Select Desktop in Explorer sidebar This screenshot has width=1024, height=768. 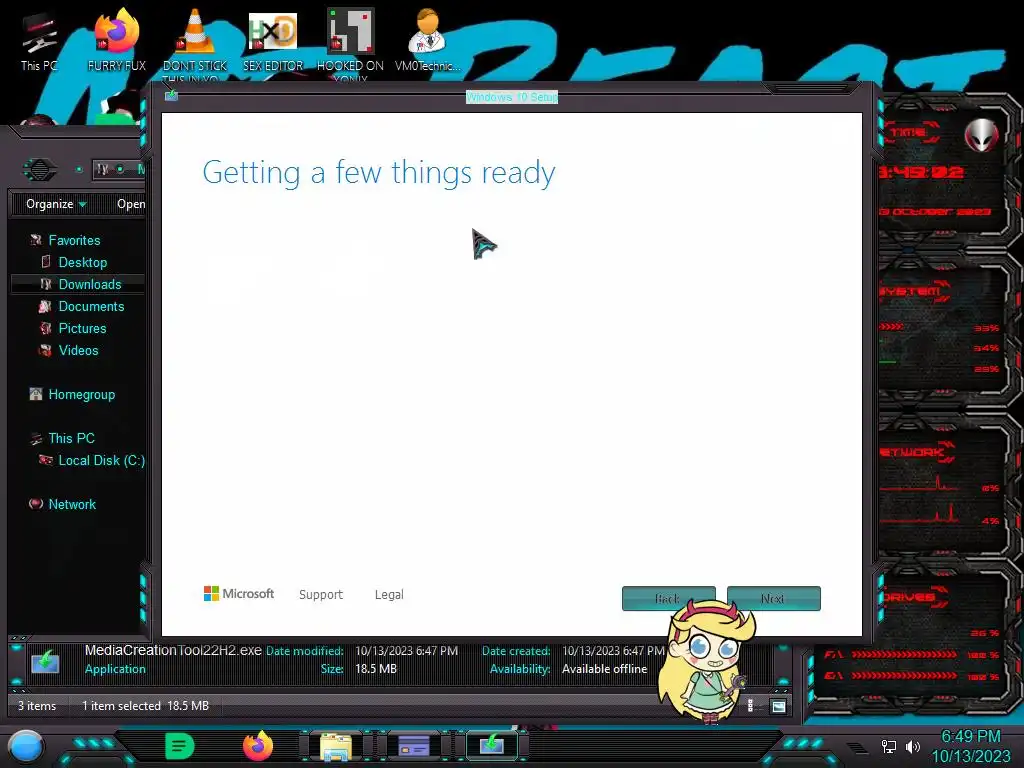(x=82, y=263)
